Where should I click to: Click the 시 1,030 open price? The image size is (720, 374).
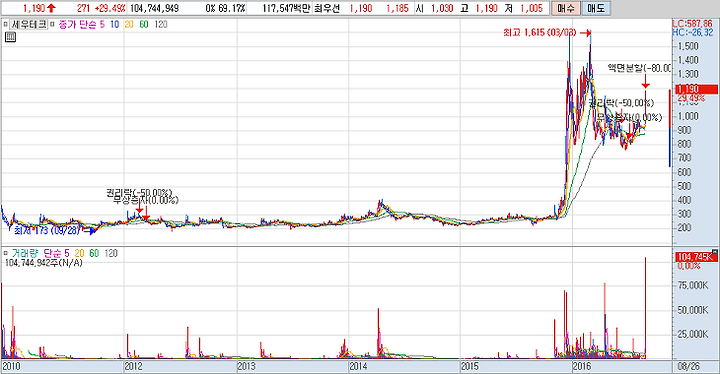[x=434, y=8]
